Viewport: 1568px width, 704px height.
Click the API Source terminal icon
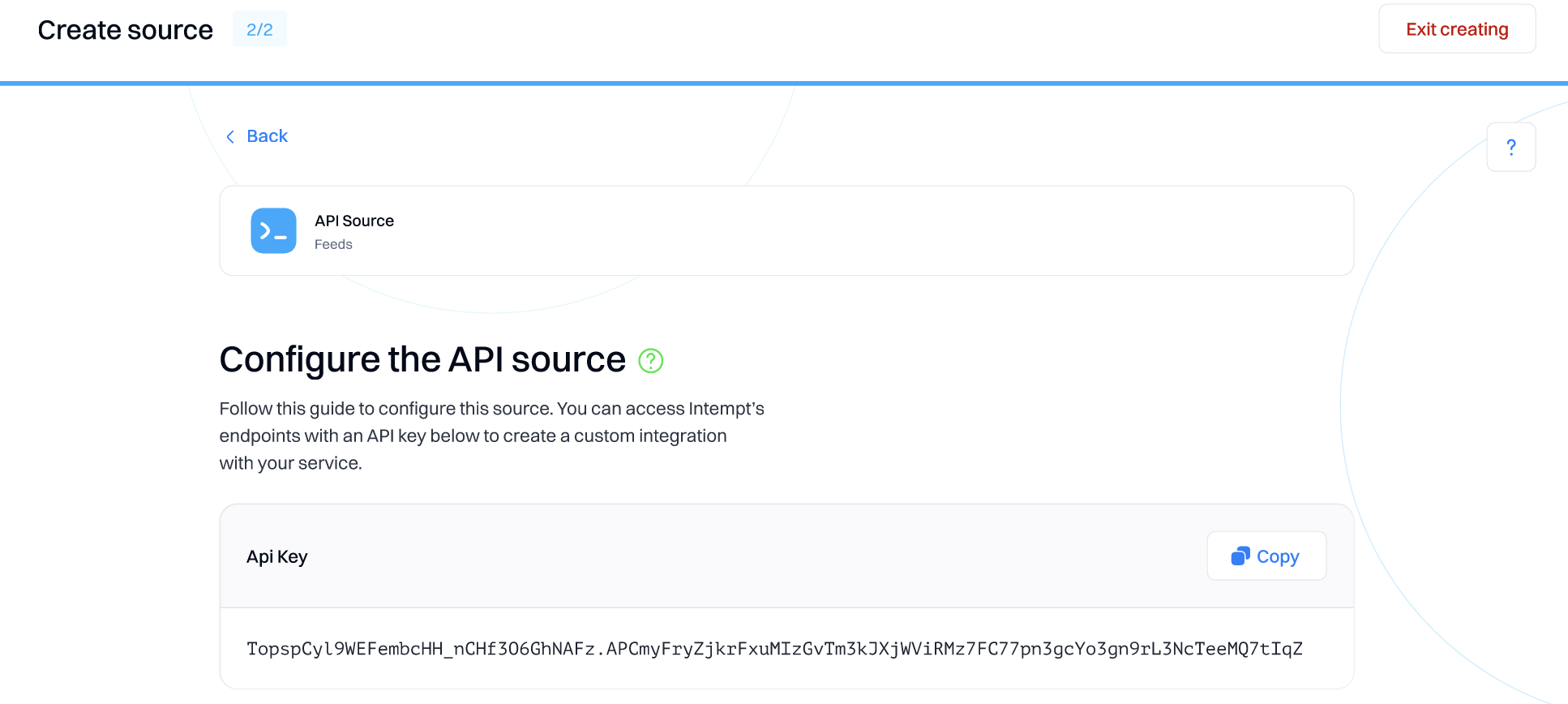[273, 230]
